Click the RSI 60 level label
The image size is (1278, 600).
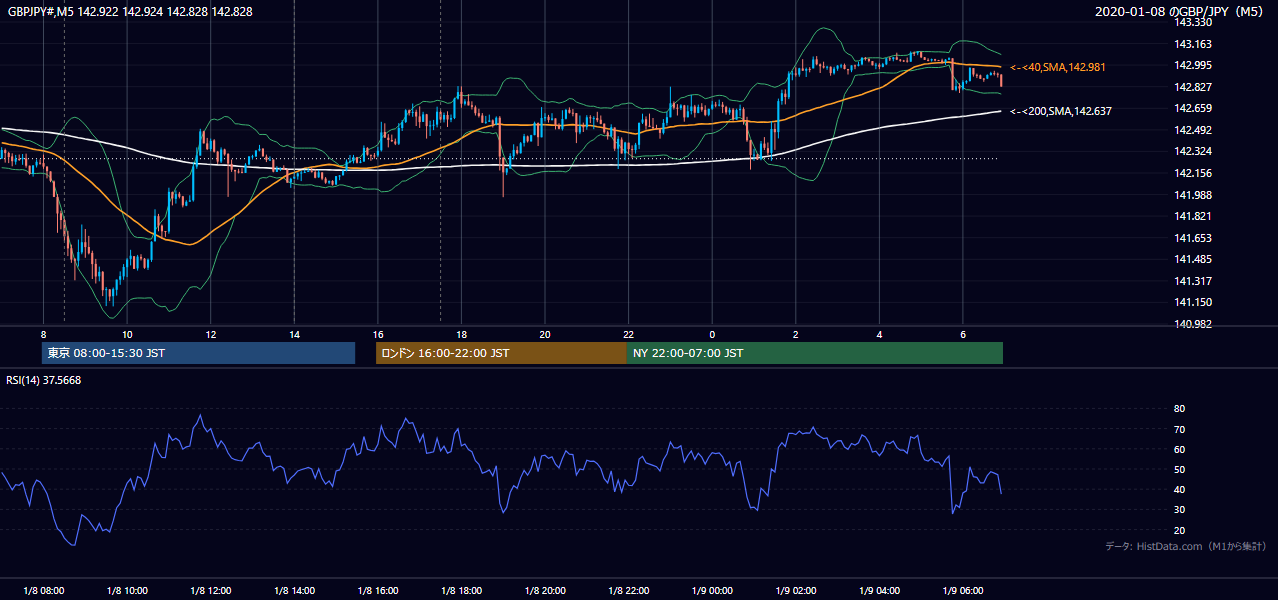click(x=1179, y=449)
